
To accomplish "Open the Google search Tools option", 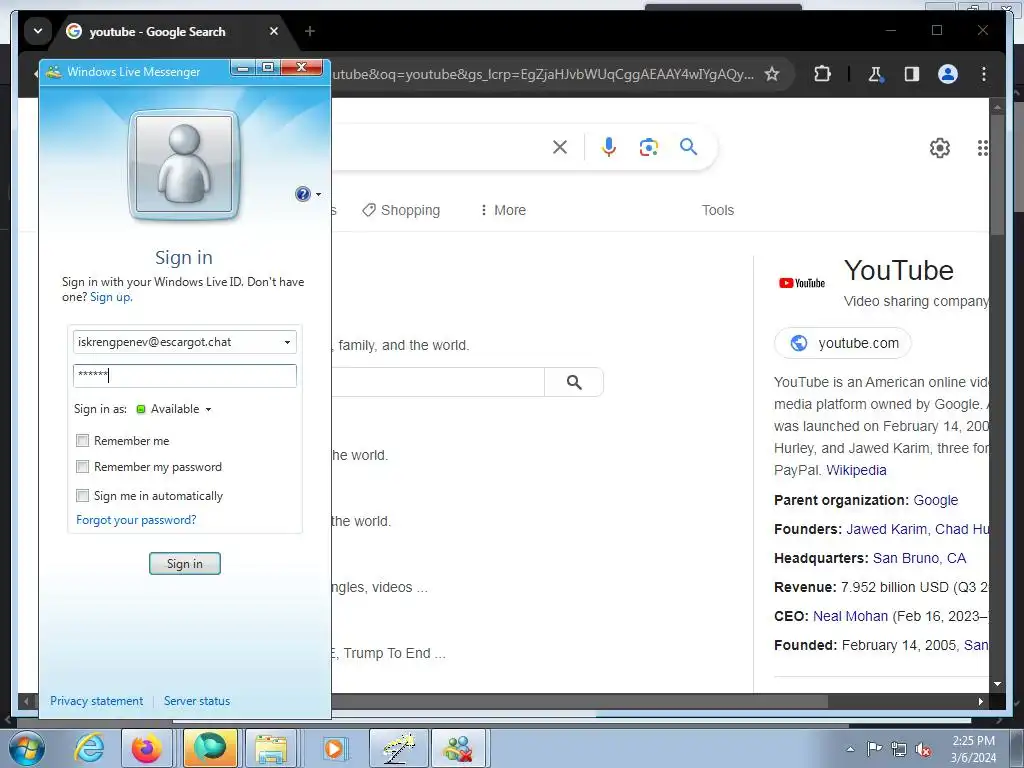I will (718, 210).
